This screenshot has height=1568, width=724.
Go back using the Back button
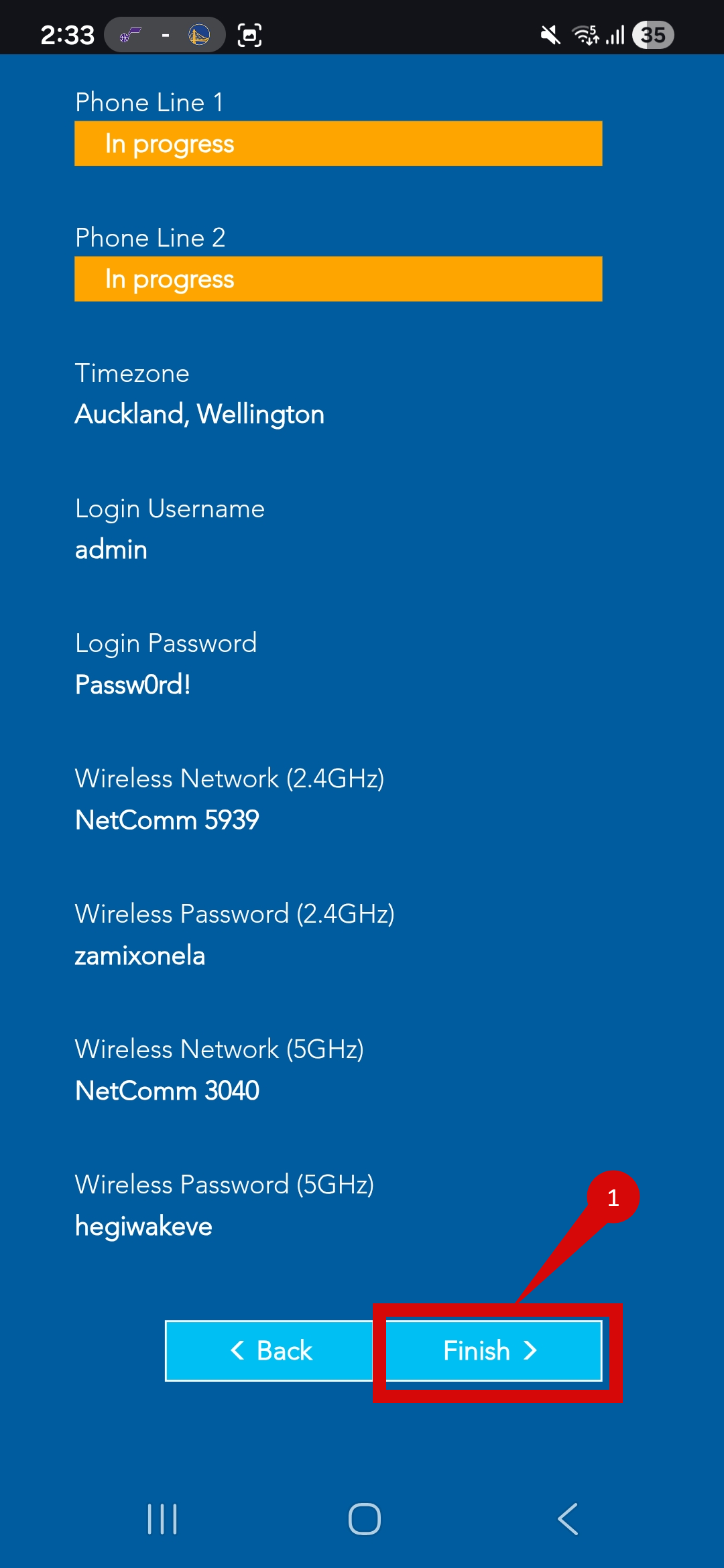pos(268,1351)
